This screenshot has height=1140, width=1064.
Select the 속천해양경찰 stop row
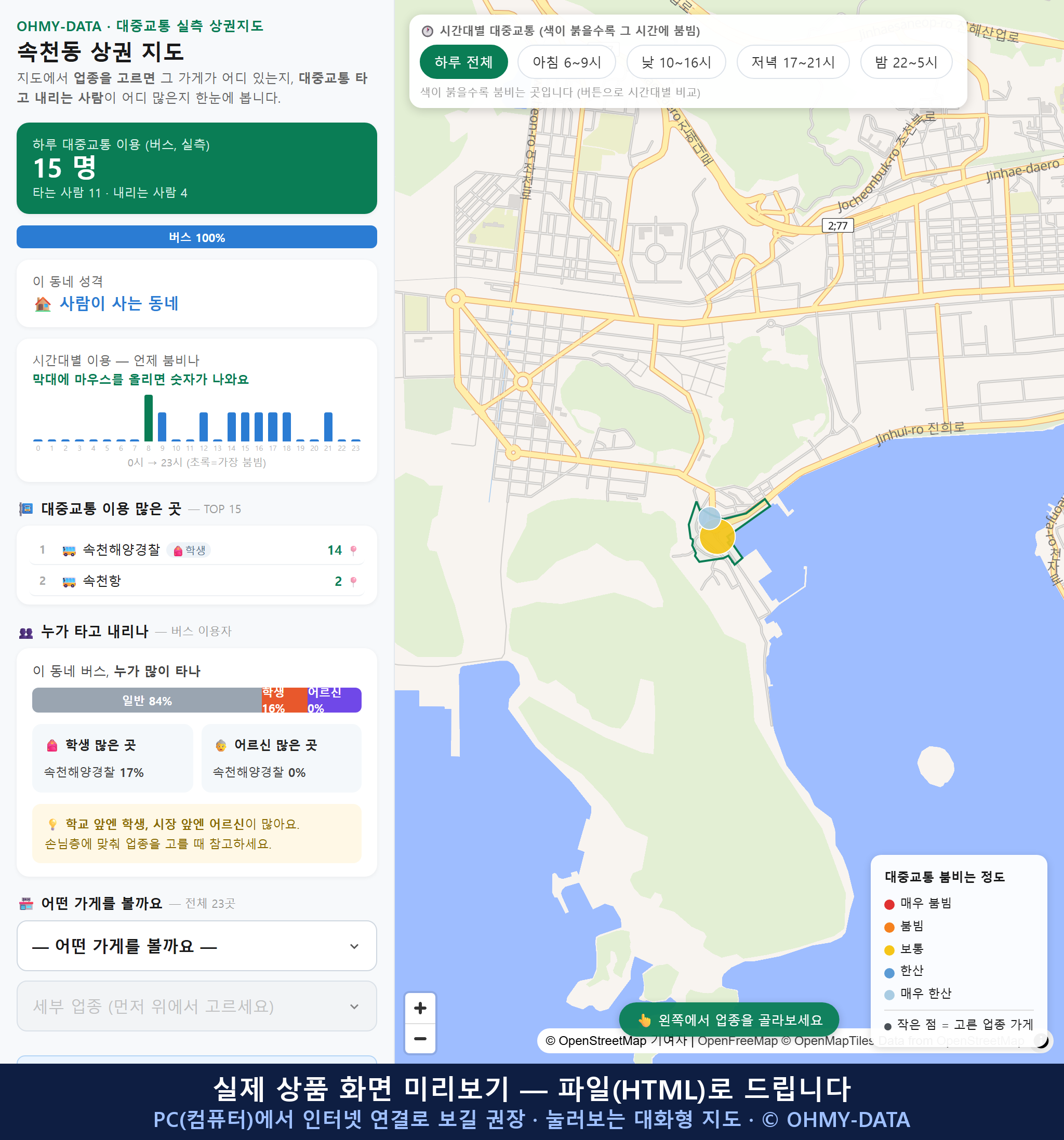tap(197, 550)
